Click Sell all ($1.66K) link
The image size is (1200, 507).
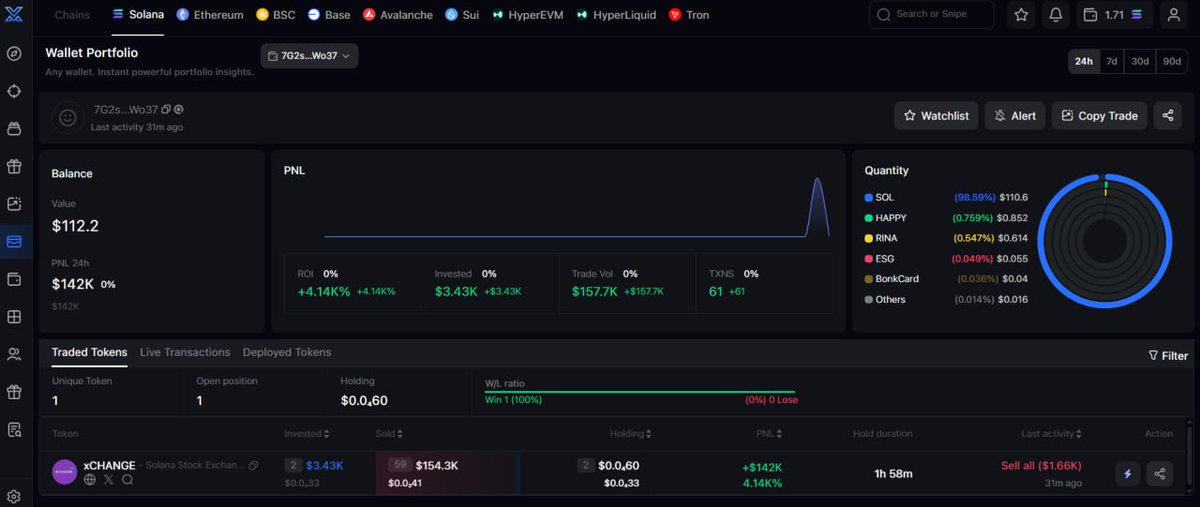1041,466
